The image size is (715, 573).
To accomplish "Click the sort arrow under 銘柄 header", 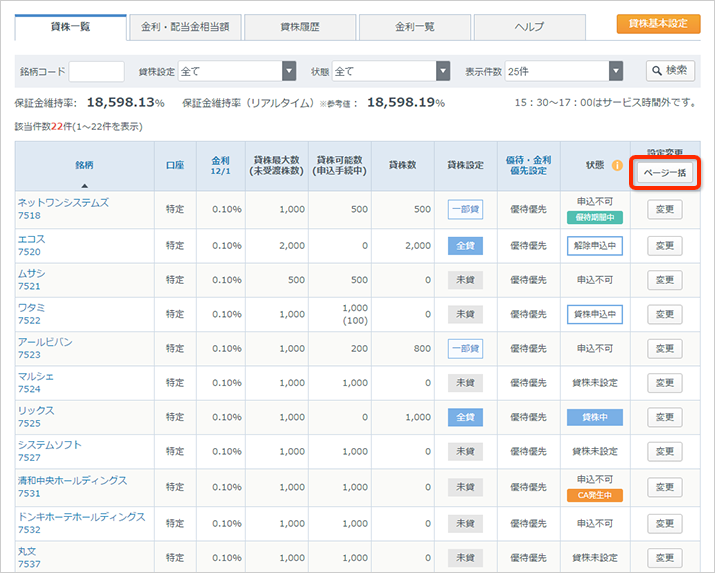I will click(x=84, y=185).
